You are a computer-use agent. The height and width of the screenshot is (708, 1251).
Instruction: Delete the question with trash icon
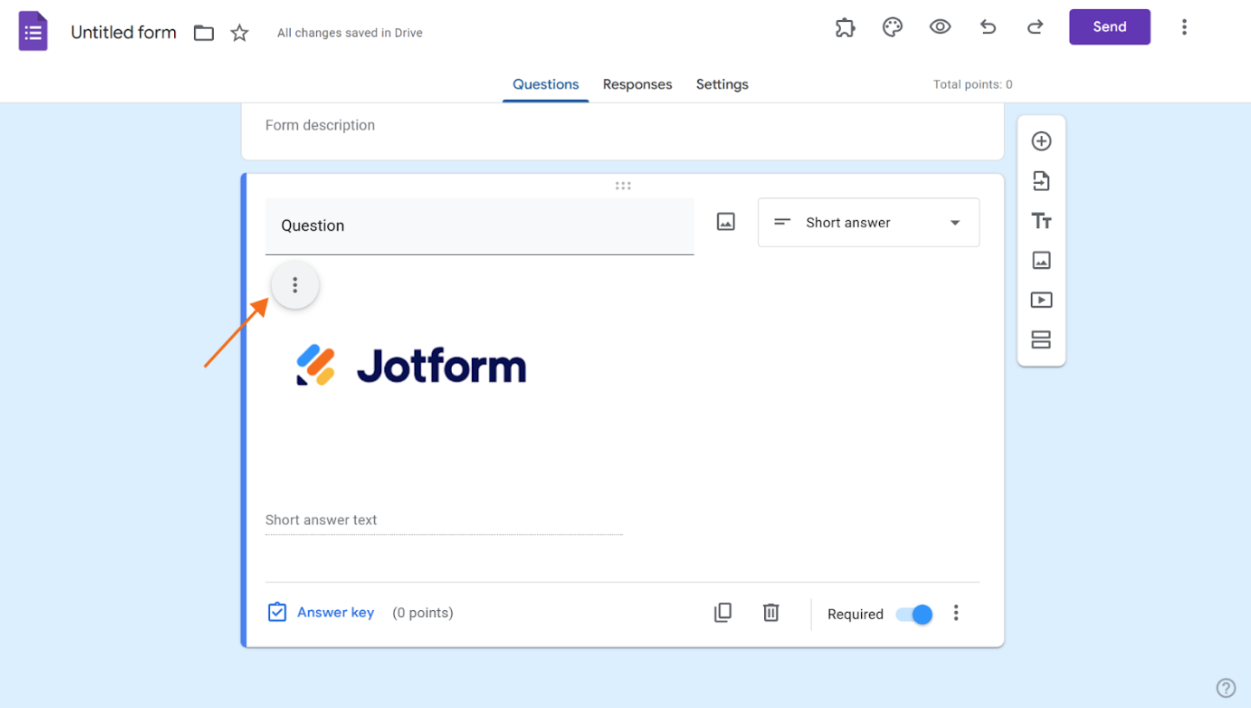point(771,613)
